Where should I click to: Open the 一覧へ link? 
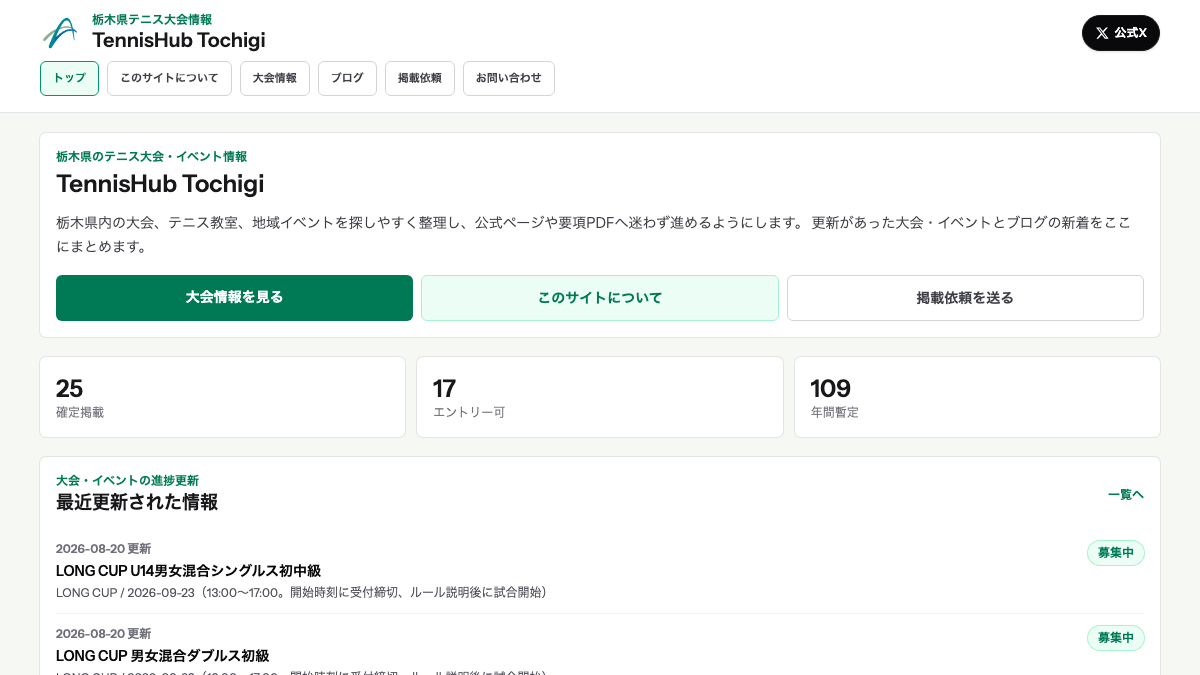tap(1125, 494)
